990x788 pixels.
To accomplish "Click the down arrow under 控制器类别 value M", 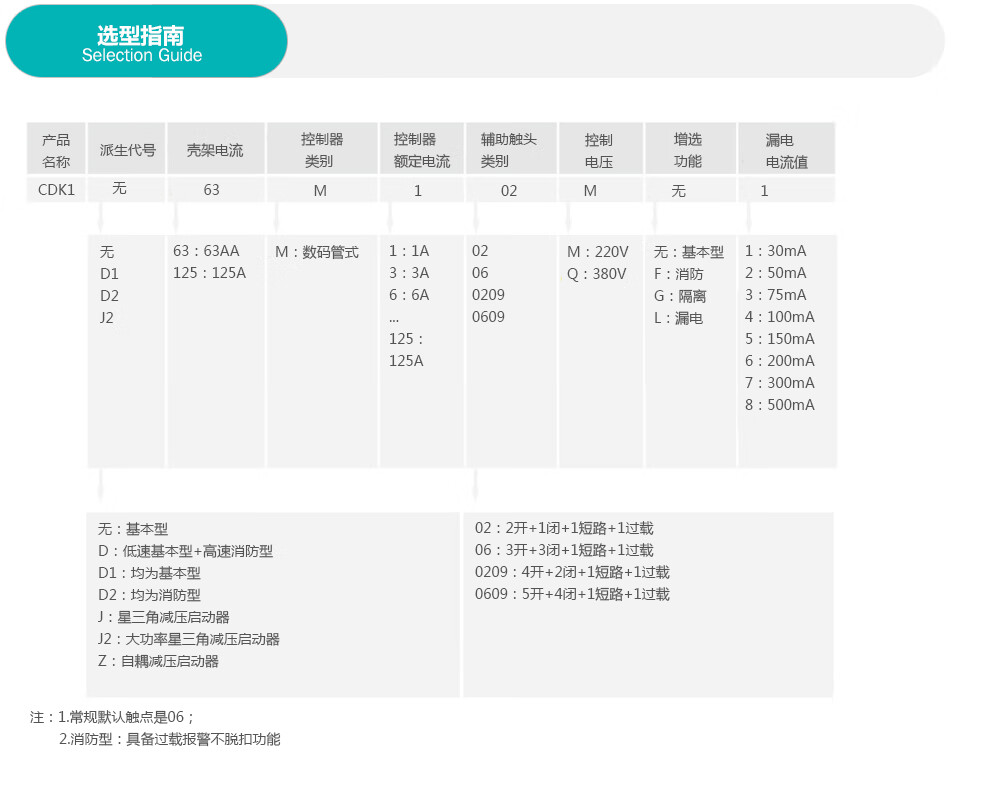I will (277, 219).
